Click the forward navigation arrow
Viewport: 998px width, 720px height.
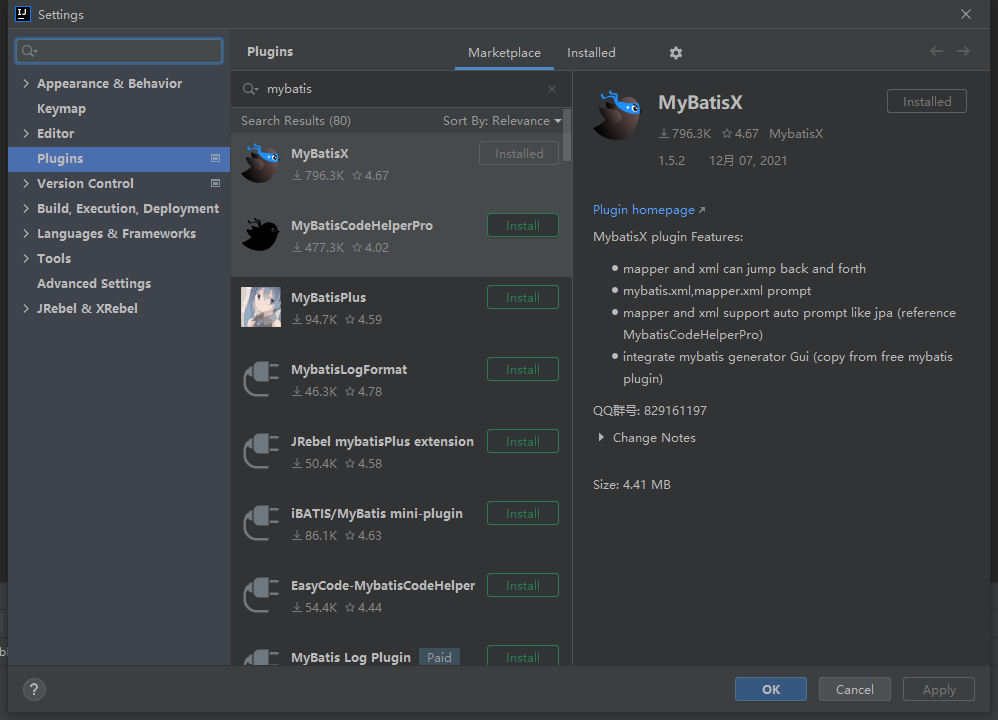964,51
